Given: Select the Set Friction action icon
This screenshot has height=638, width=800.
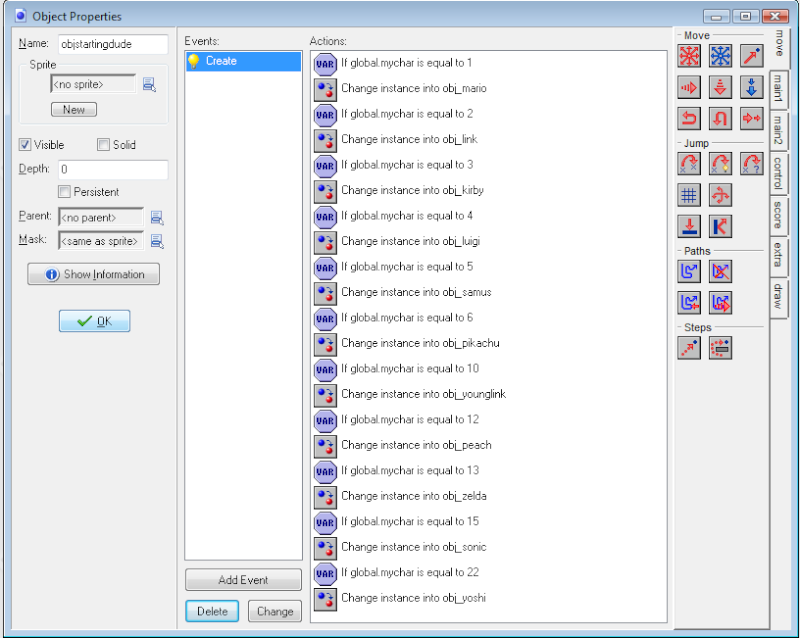Looking at the screenshot, I should 751,119.
